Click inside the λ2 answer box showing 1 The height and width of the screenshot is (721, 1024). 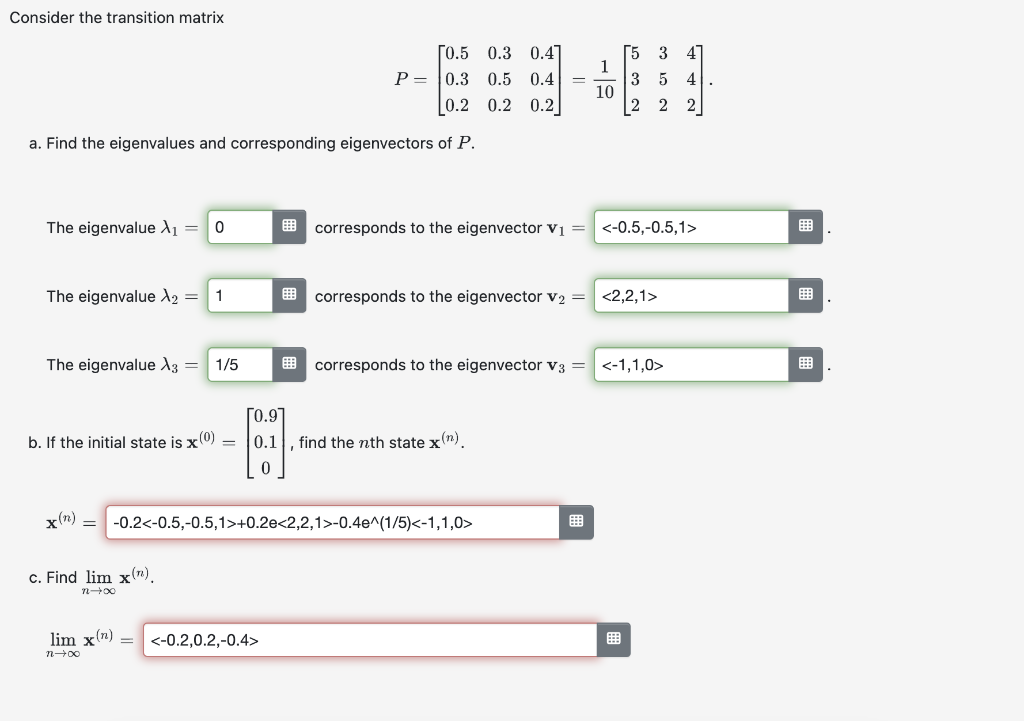pos(240,296)
